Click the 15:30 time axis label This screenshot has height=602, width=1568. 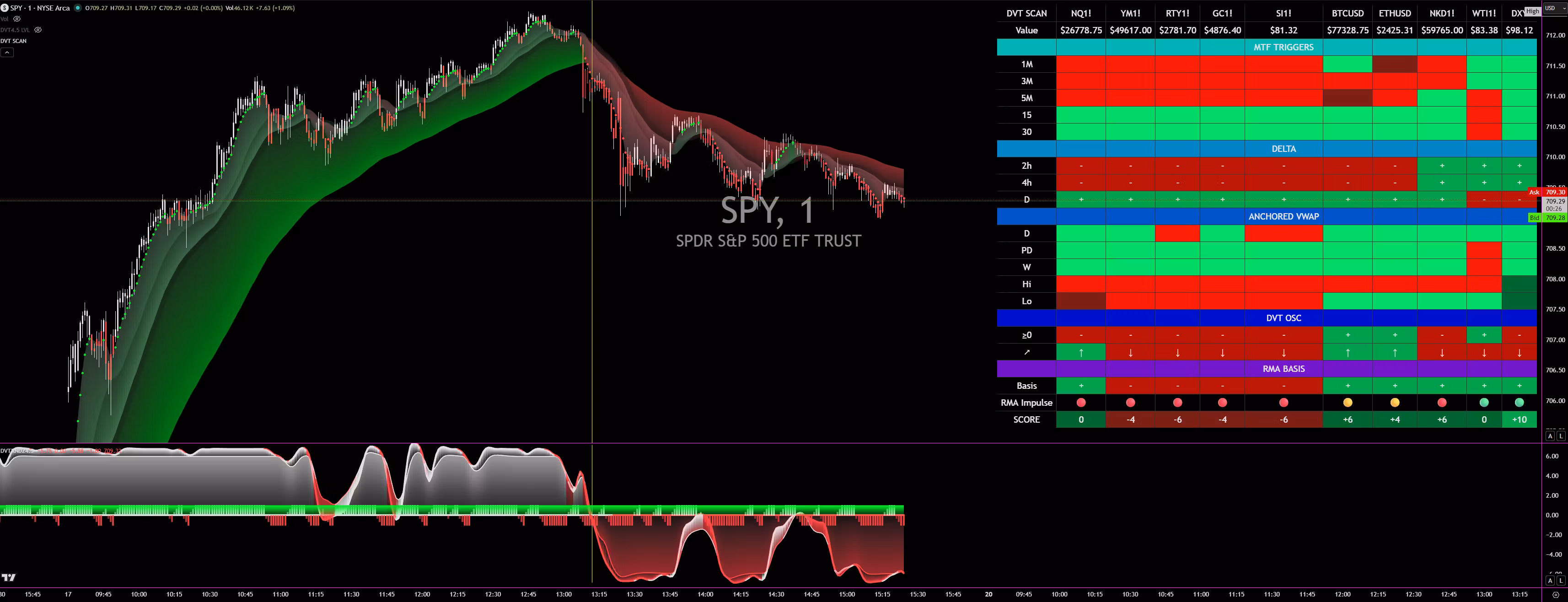pos(918,594)
